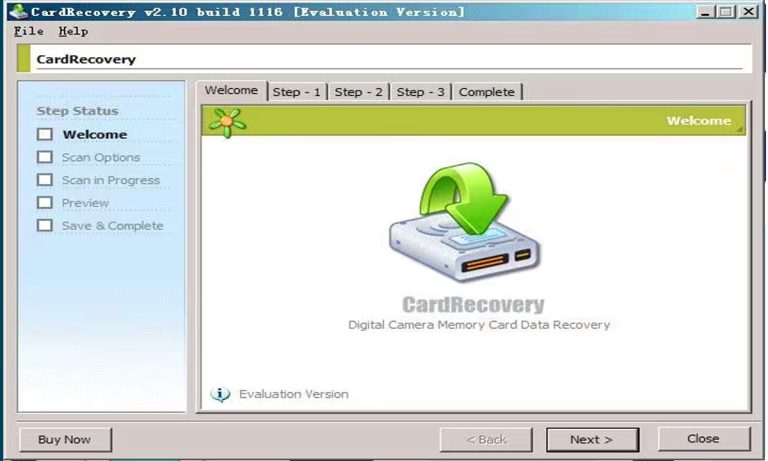Viewport: 768px width, 461px height.
Task: Click the info icon beside Evaluation Version
Action: (220, 394)
